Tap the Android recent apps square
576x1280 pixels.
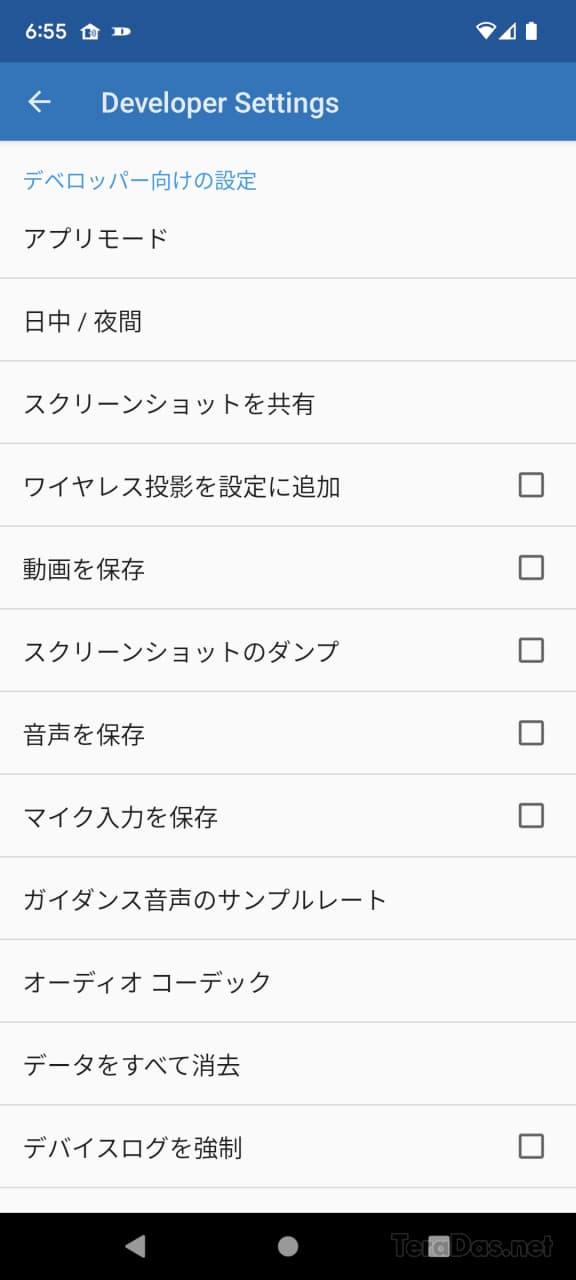pyautogui.click(x=440, y=1245)
